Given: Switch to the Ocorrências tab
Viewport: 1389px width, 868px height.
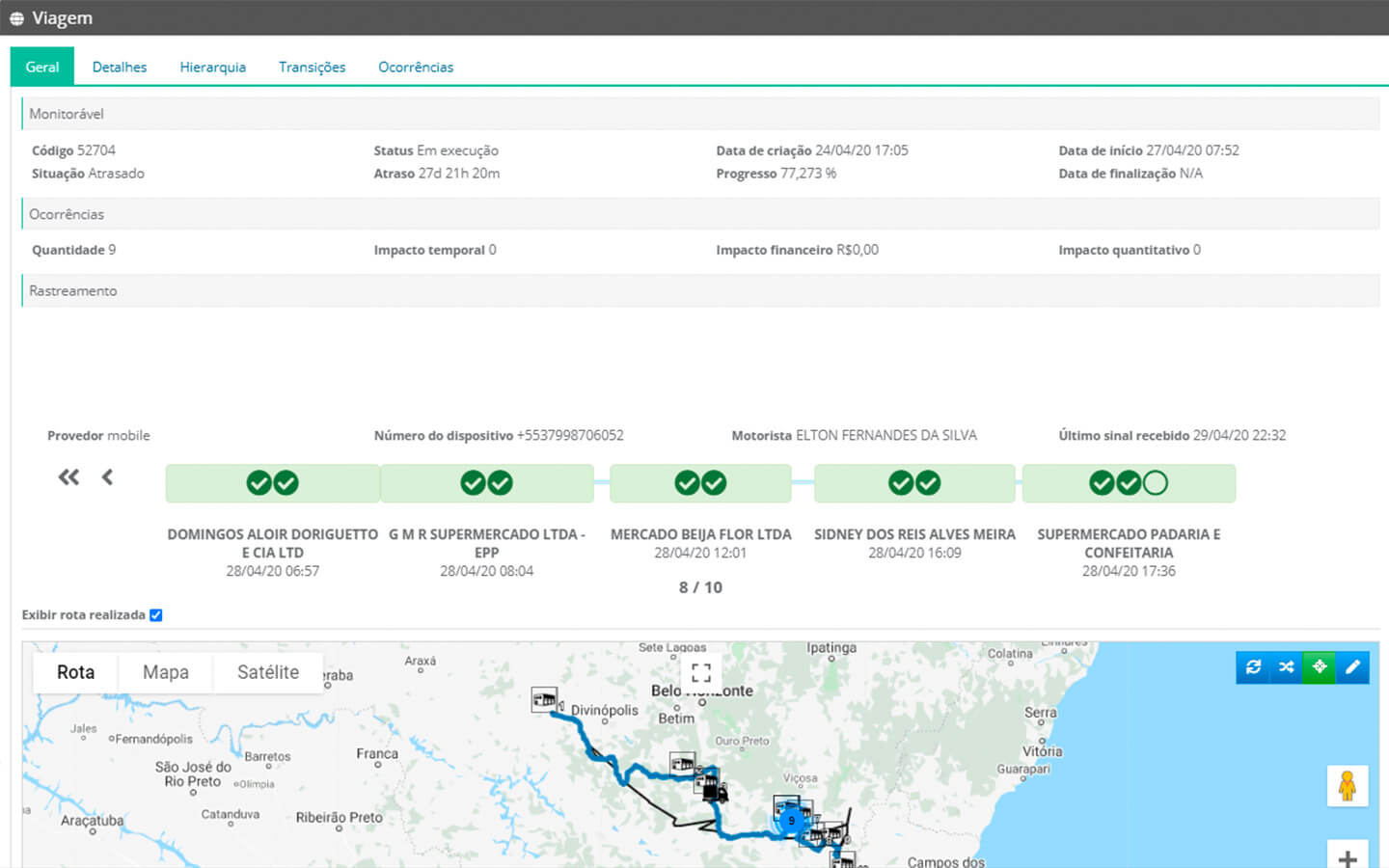Looking at the screenshot, I should point(416,68).
